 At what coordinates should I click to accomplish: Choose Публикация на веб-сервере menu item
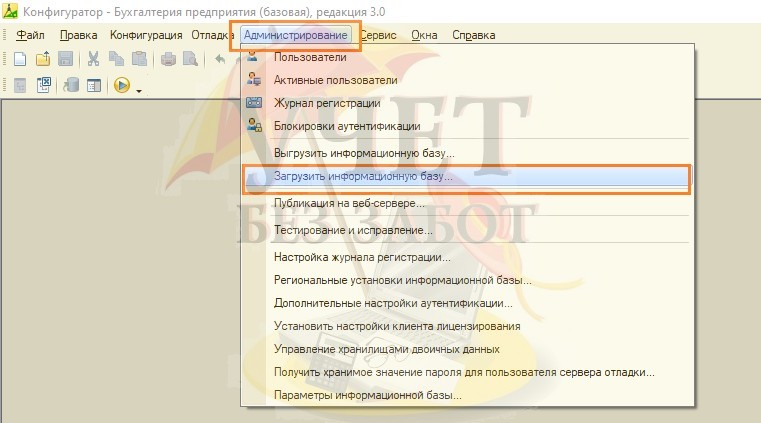tap(347, 203)
